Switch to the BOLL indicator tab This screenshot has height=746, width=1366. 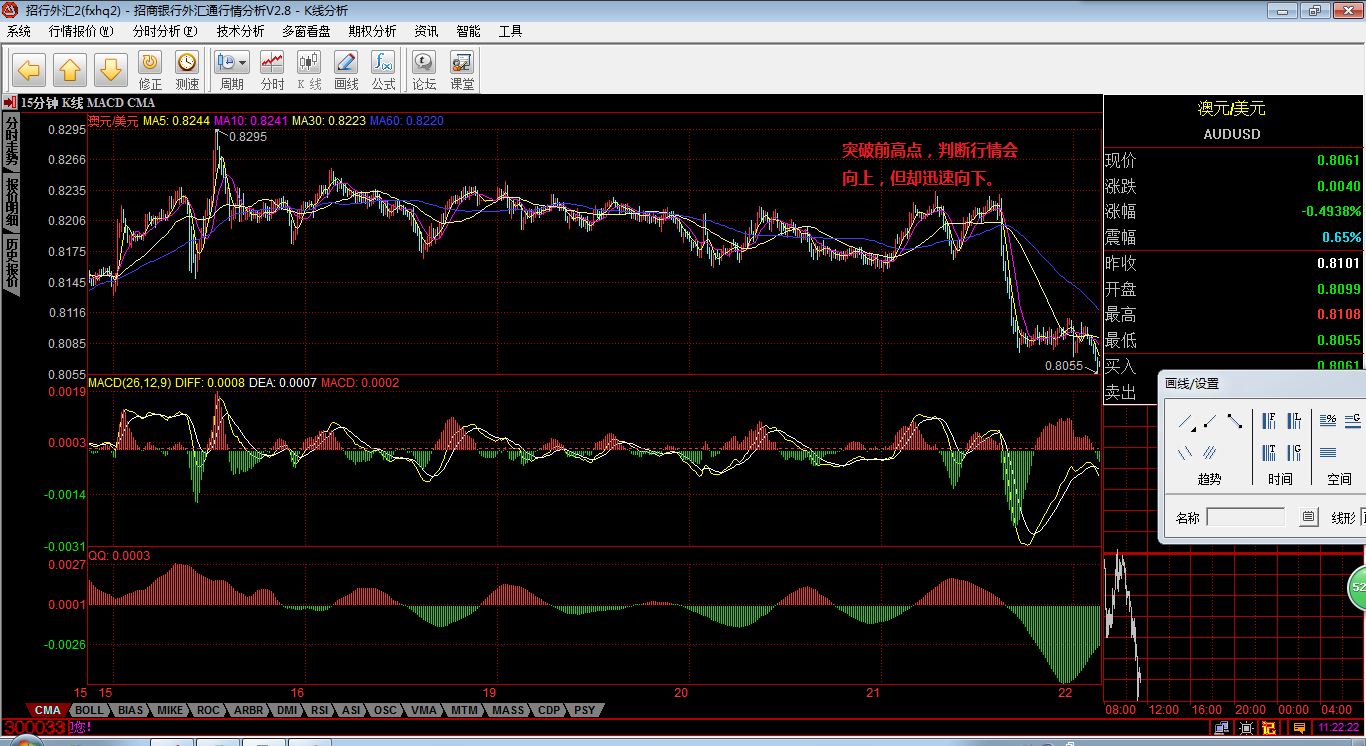coord(89,710)
